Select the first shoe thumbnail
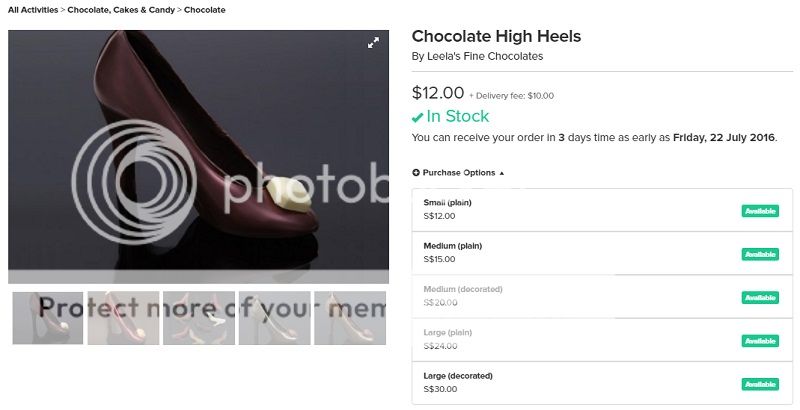 pos(47,318)
